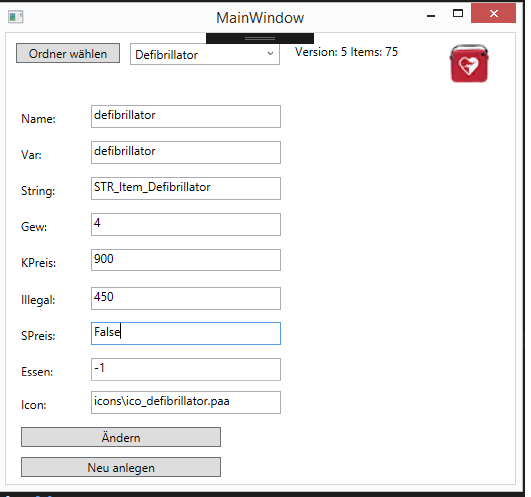Click the red defibrillator heart icon
The height and width of the screenshot is (497, 531).
469,63
